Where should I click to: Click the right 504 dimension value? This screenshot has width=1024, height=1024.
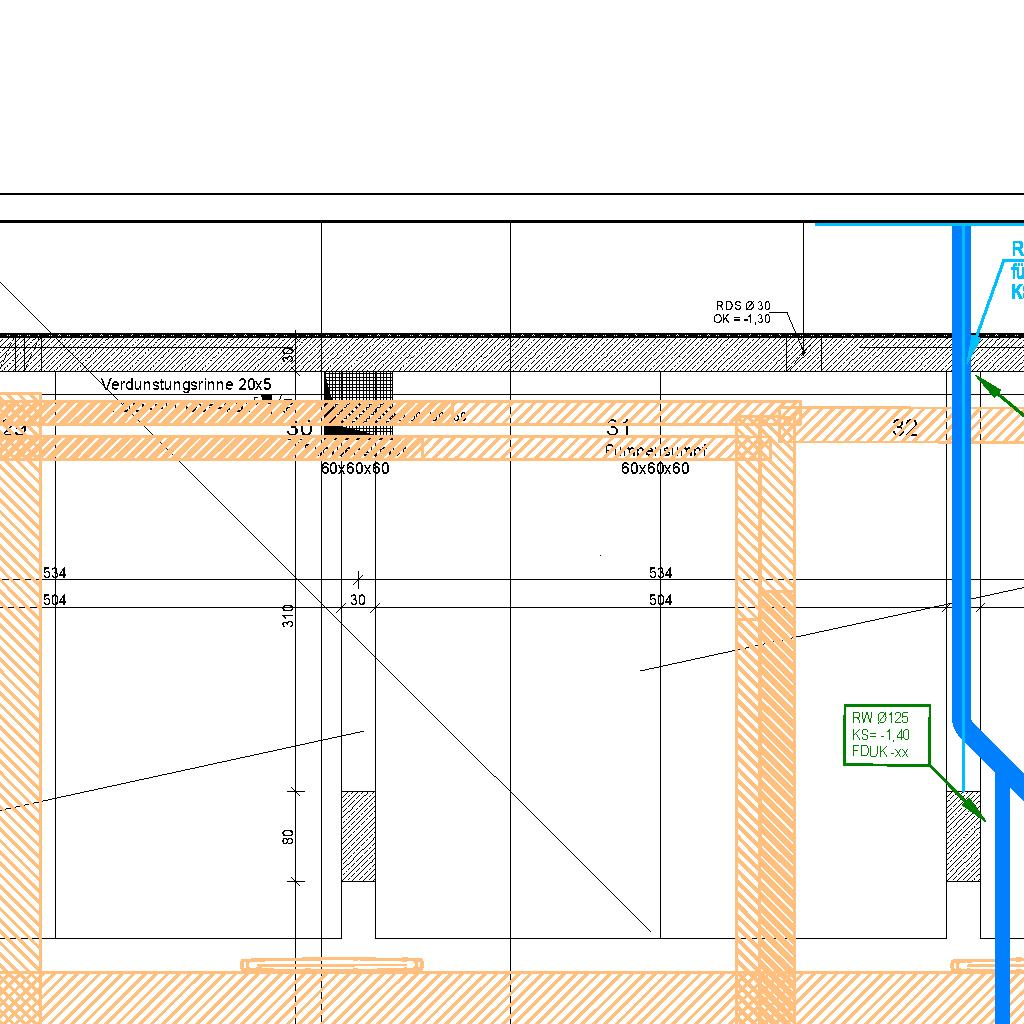click(660, 600)
